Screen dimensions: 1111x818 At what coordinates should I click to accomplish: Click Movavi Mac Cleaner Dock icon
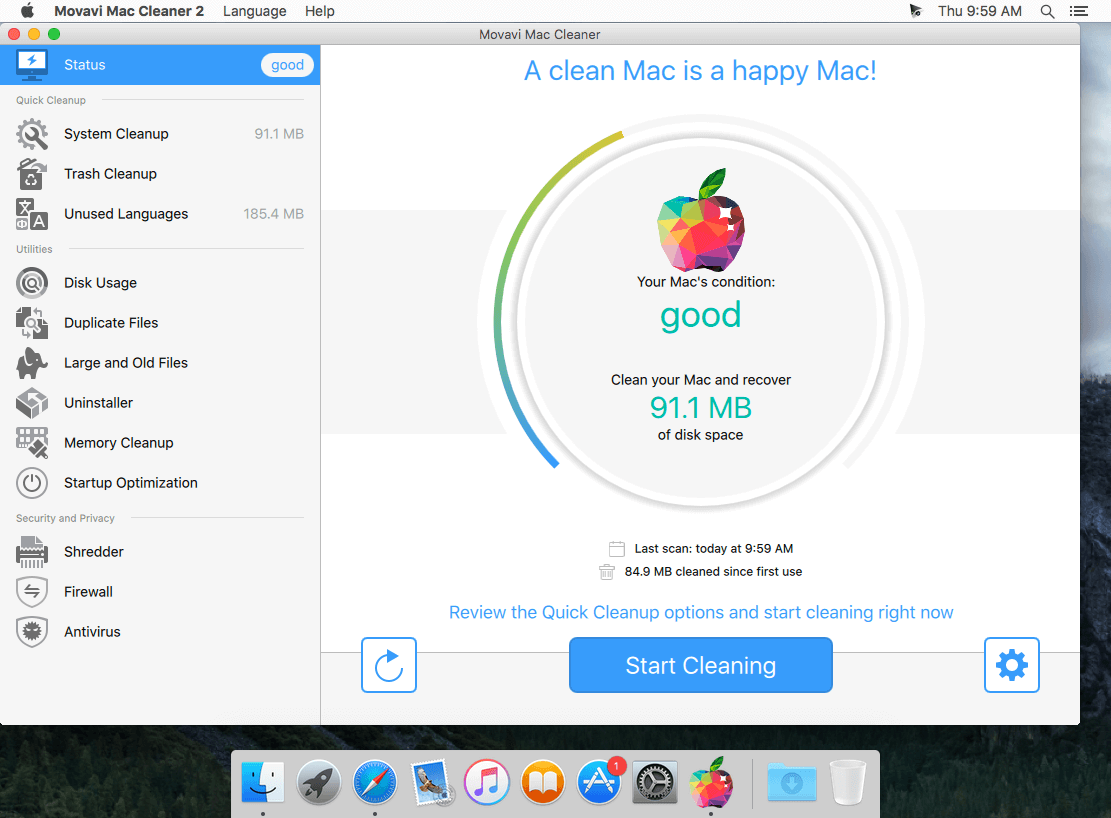tap(711, 783)
